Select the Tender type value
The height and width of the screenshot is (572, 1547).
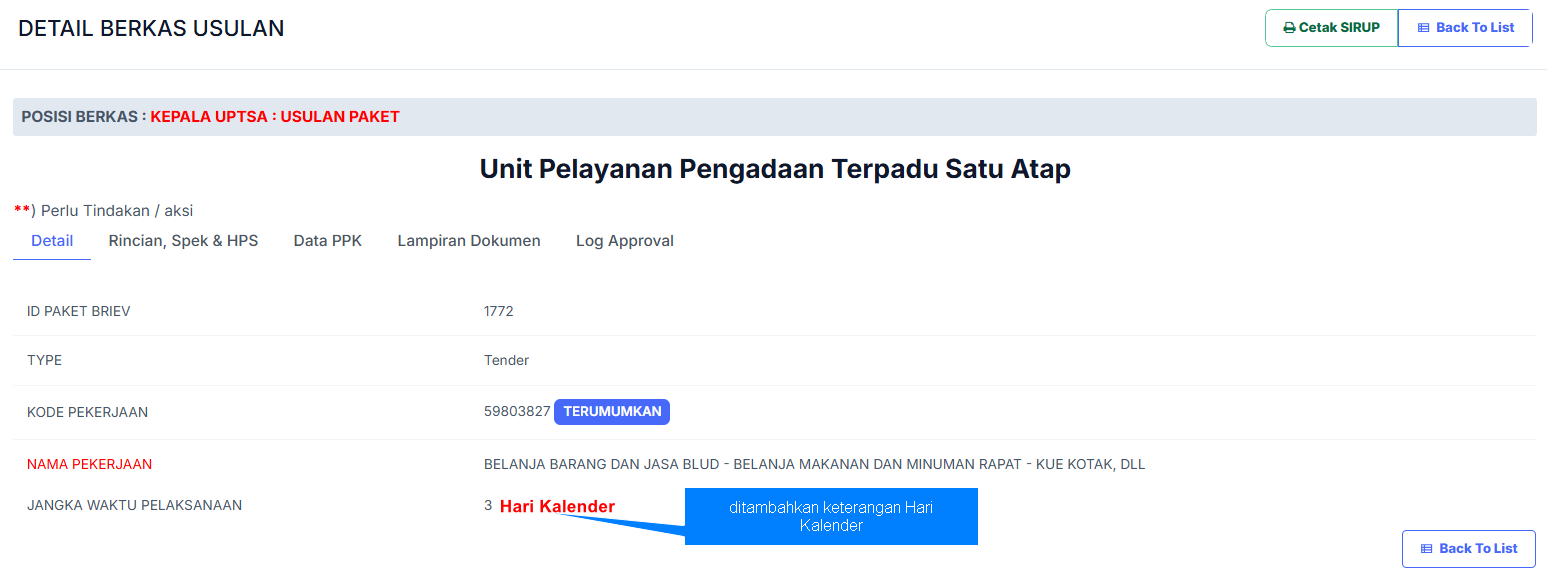pos(506,360)
